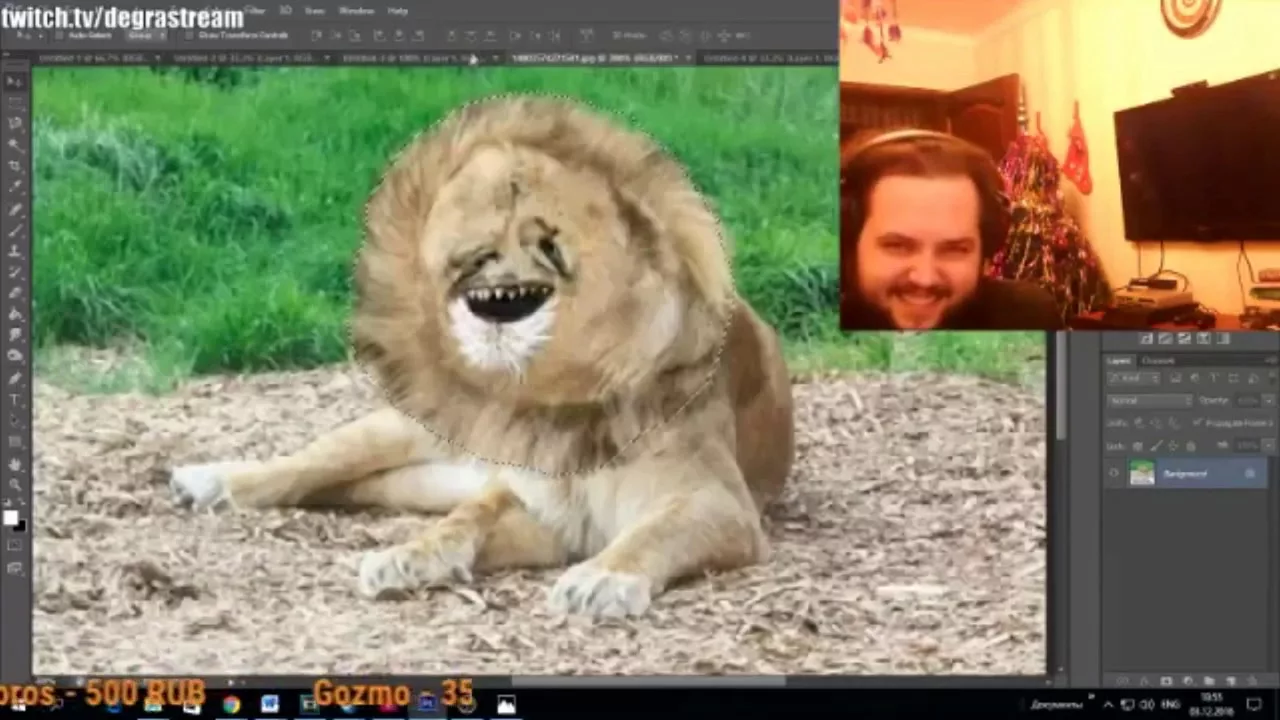Image resolution: width=1280 pixels, height=720 pixels.
Task: Select the Type tool
Action: 15,401
